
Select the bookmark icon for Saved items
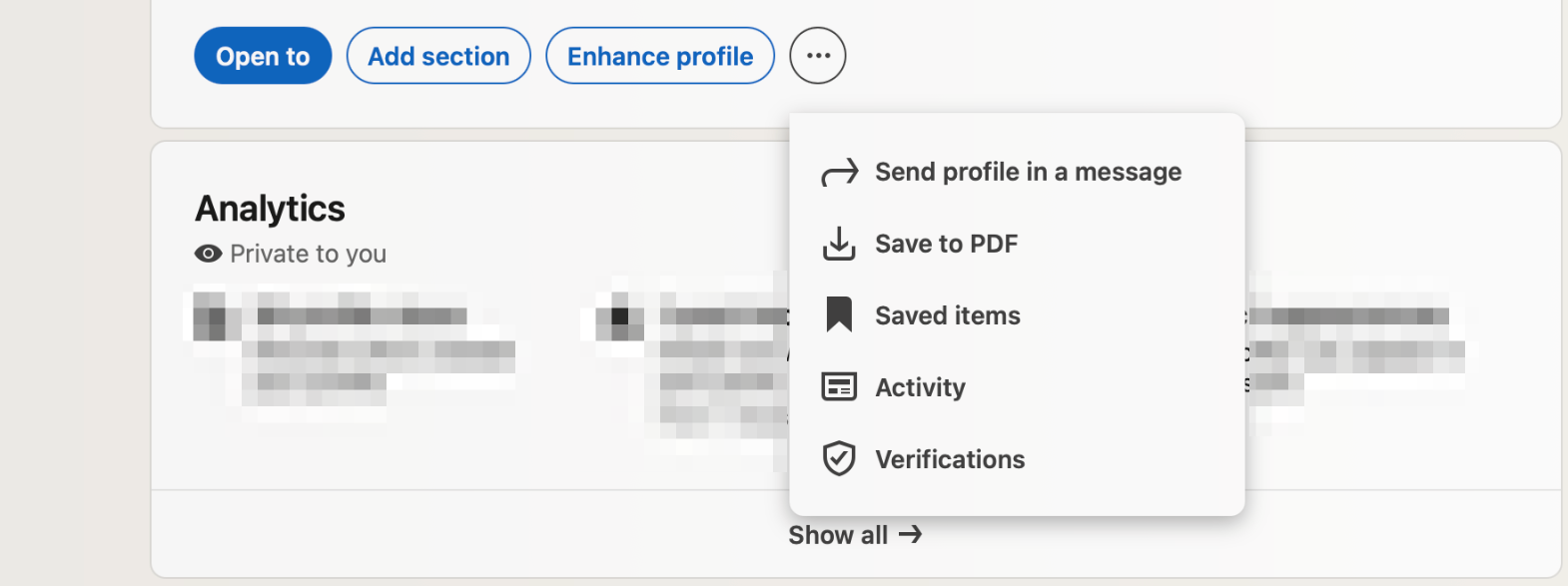839,314
